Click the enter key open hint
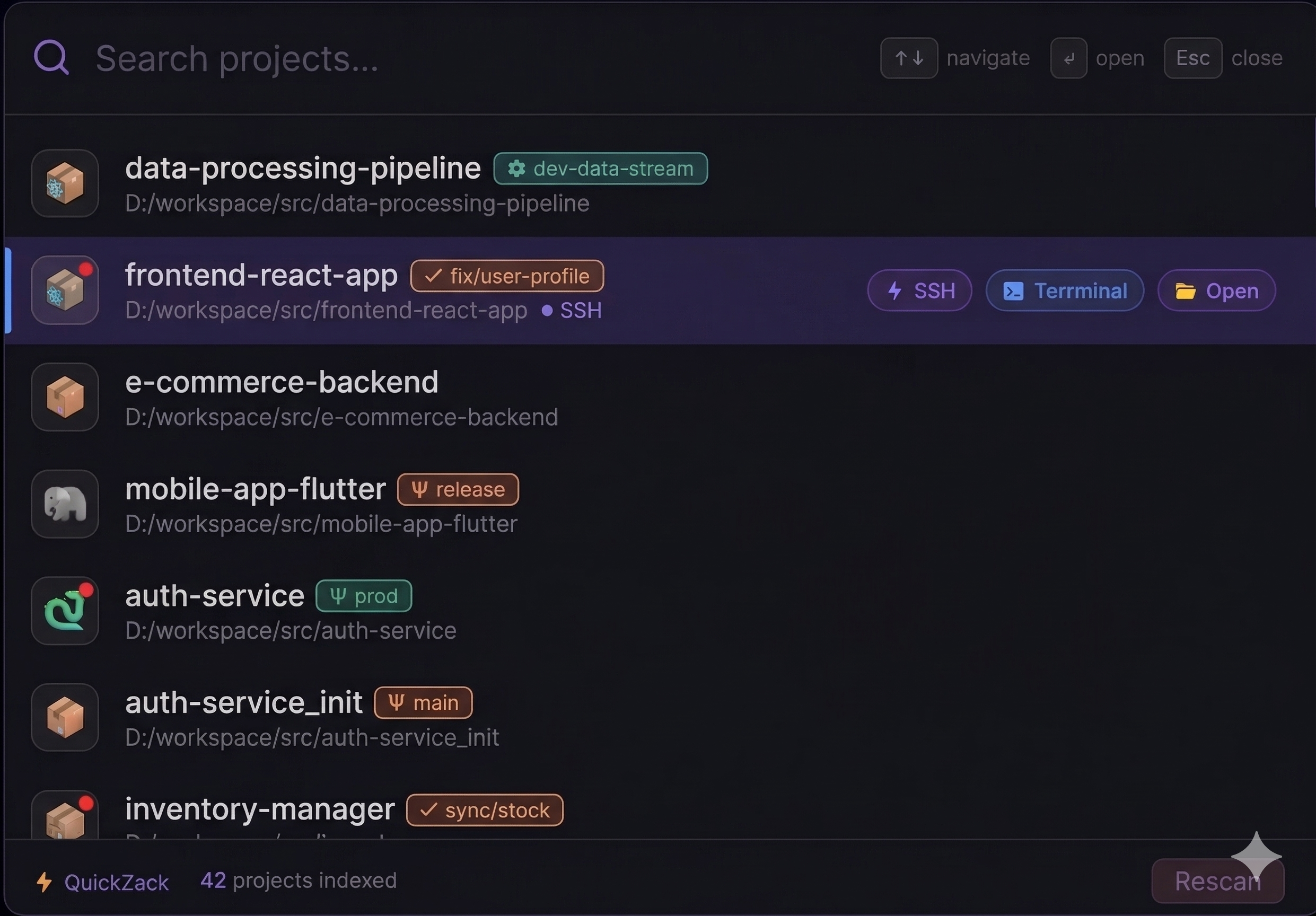1316x916 pixels. coord(1068,58)
